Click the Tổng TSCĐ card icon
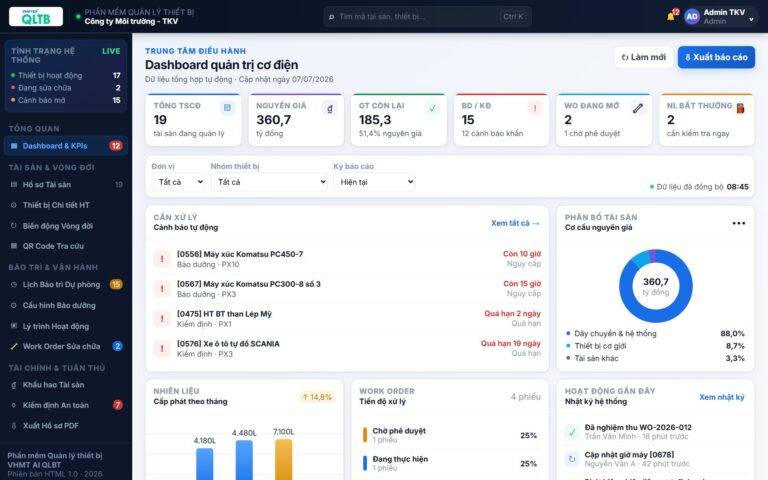This screenshot has width=768, height=480. (x=227, y=108)
